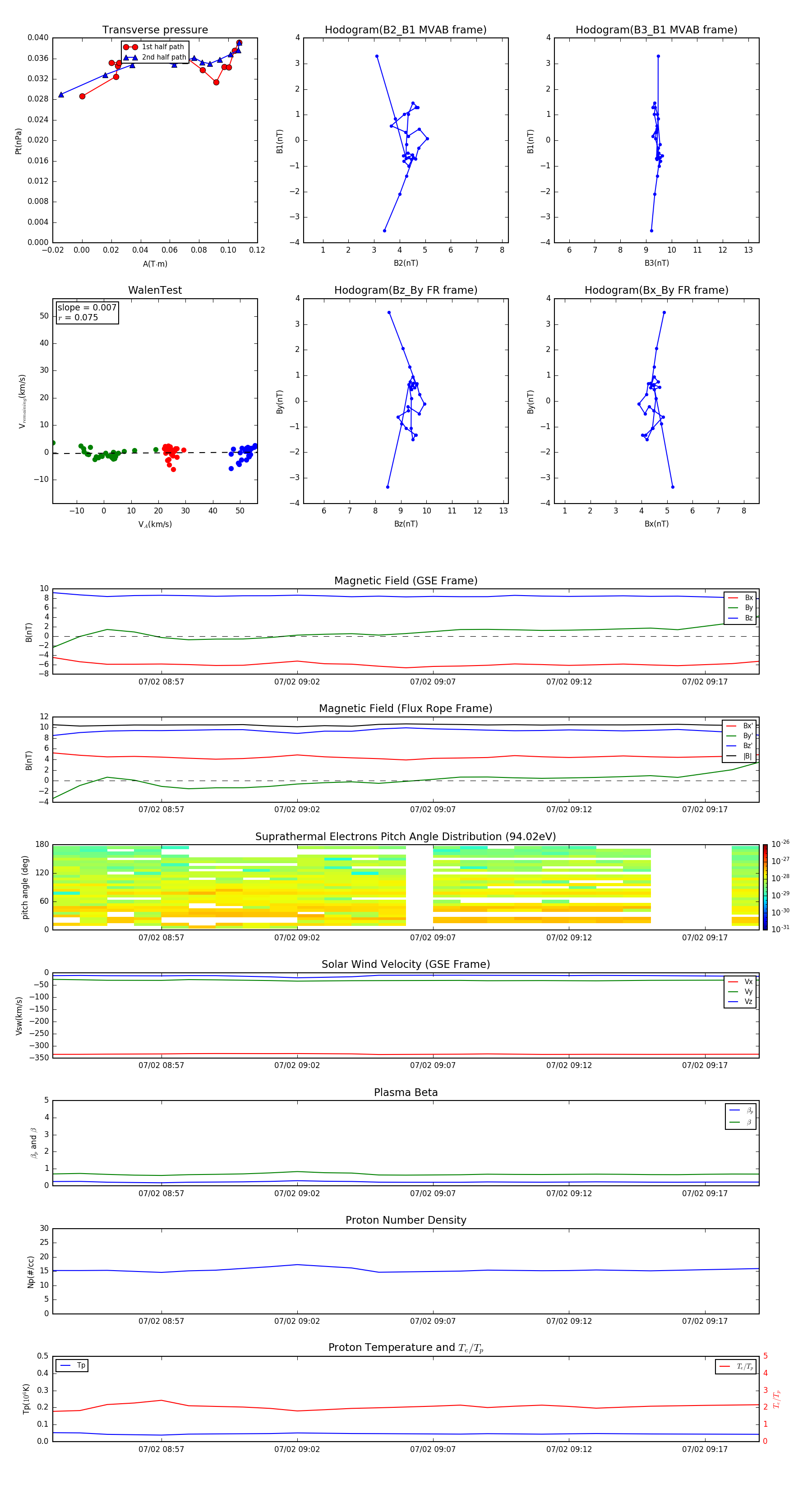This screenshot has height=1489, width=812.
Task: Click the 'Magnetic Field (Flux Rope Frame)' title
Action: pyautogui.click(x=406, y=709)
